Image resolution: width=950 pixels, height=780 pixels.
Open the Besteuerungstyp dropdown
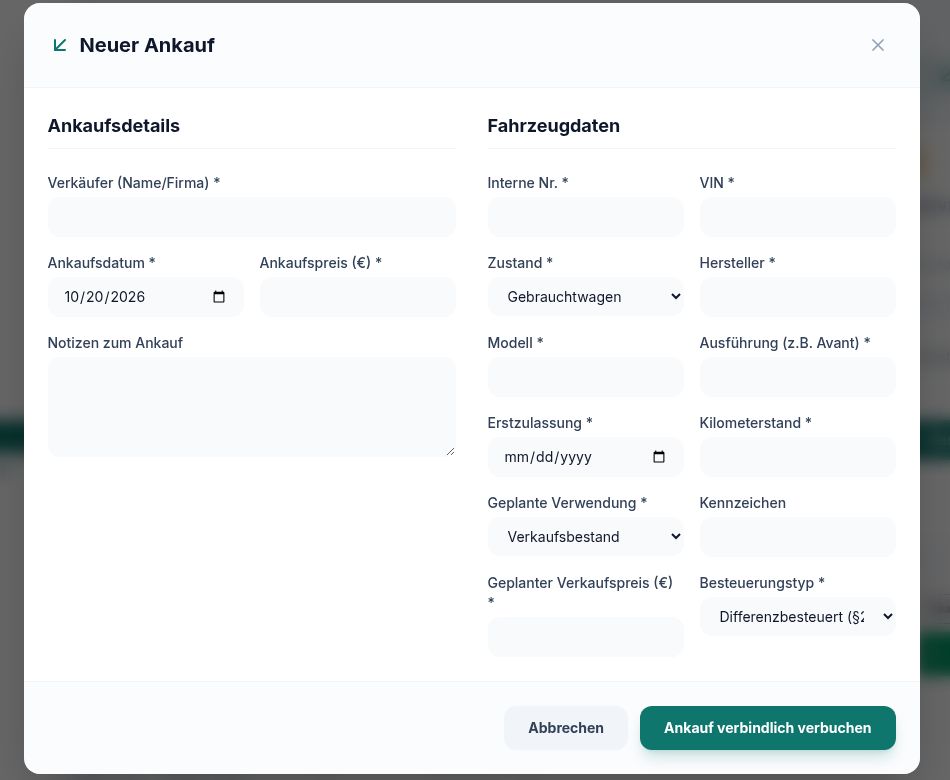[x=797, y=617]
